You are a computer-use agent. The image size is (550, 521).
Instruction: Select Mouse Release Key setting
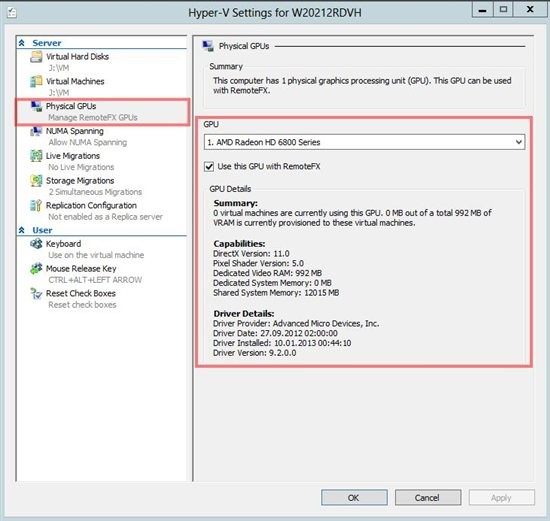(81, 269)
